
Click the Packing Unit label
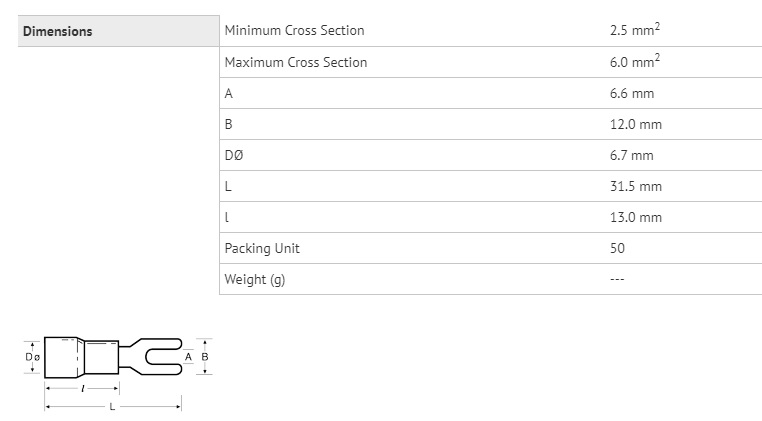pyautogui.click(x=261, y=248)
